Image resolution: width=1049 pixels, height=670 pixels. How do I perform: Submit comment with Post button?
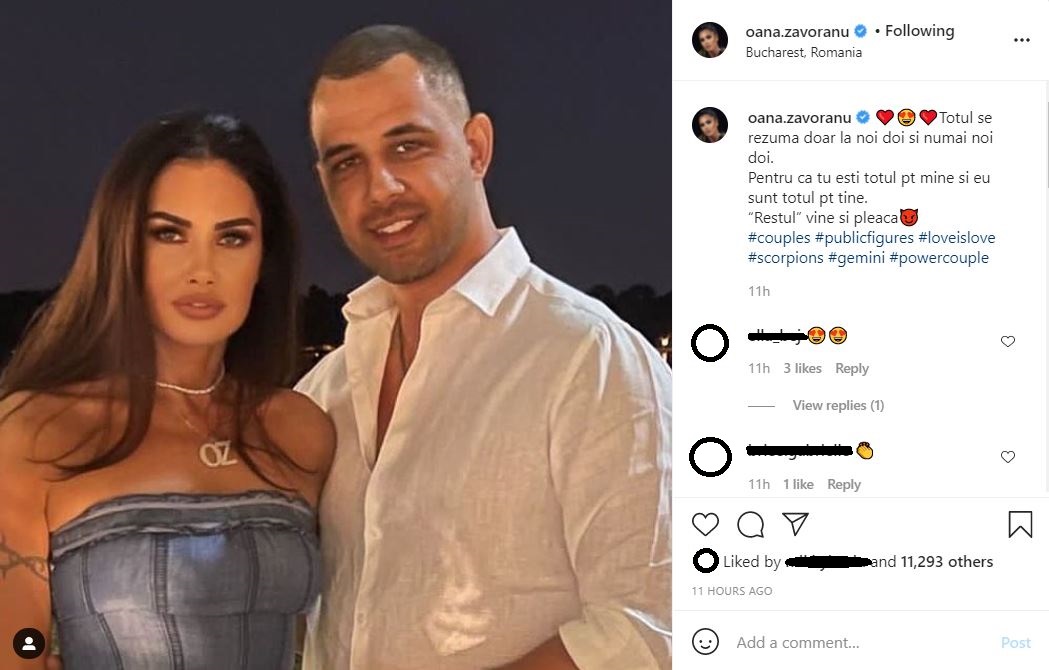click(1016, 643)
